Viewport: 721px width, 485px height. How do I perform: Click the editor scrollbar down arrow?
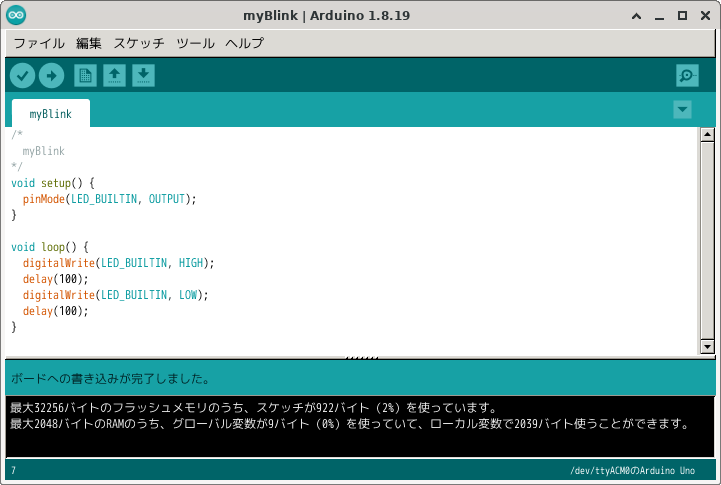[707, 347]
